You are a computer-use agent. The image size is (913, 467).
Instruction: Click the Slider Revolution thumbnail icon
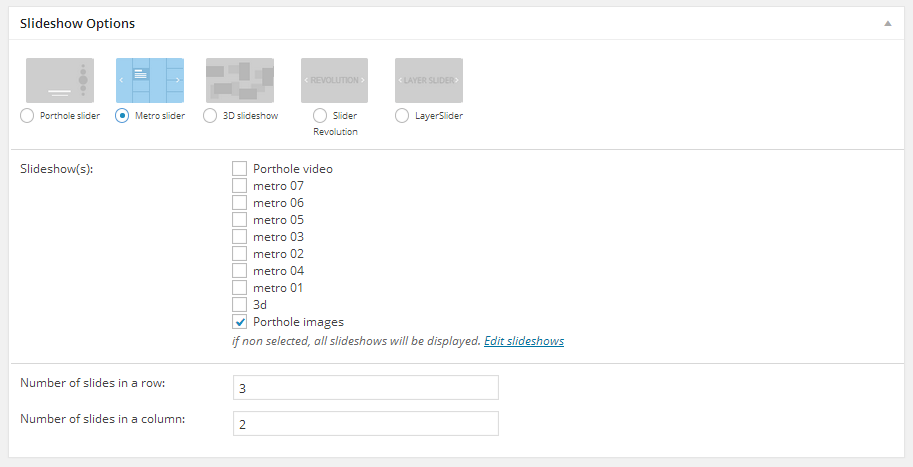tap(334, 80)
